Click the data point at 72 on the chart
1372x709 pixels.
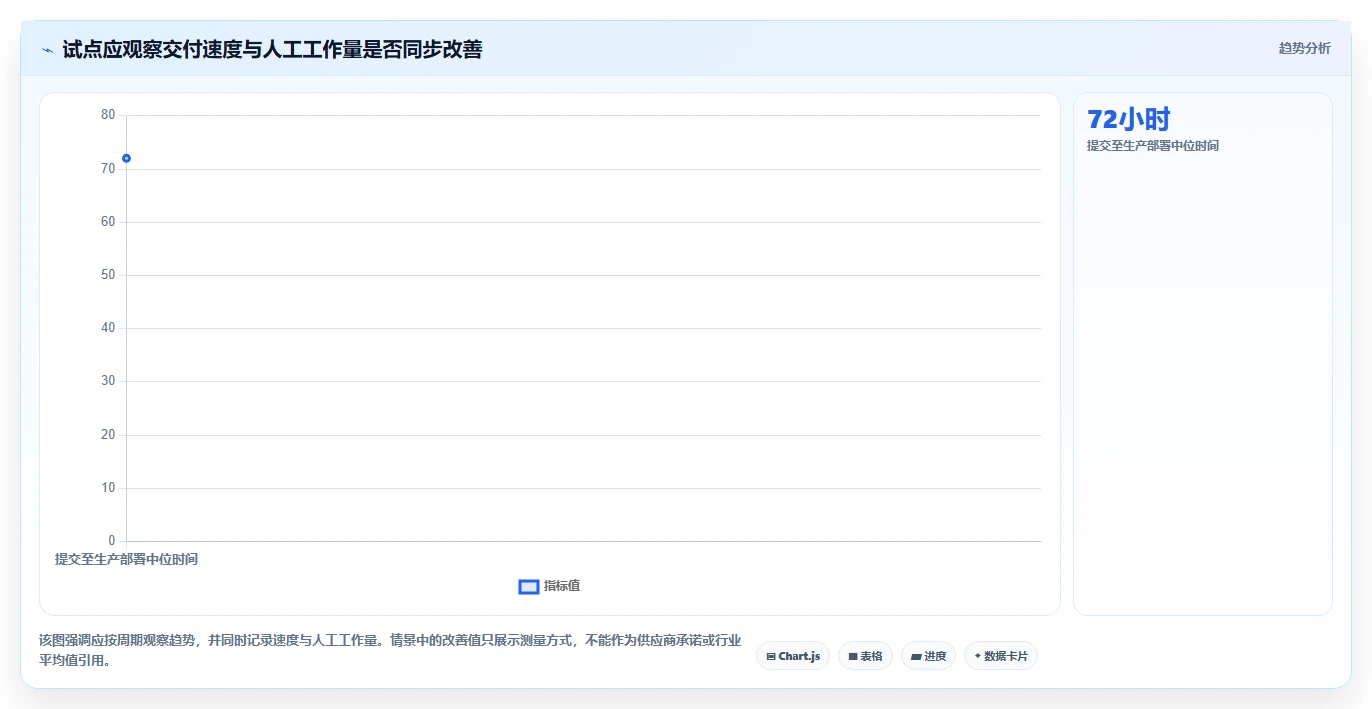(126, 158)
